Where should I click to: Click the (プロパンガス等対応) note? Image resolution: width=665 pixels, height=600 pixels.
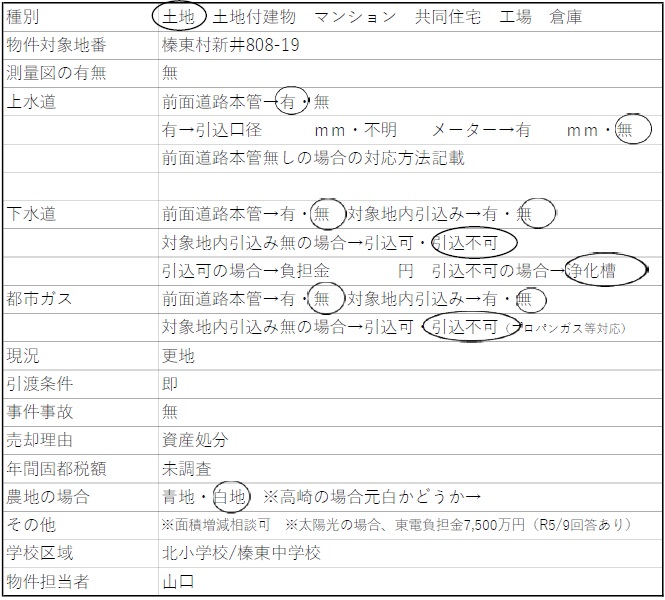point(566,328)
